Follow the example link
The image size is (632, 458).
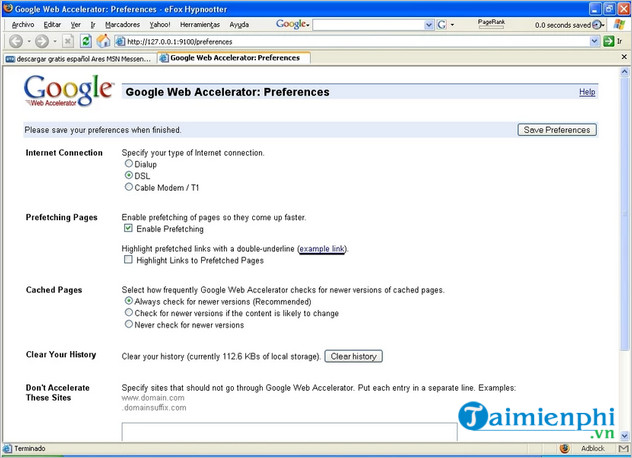pyautogui.click(x=322, y=249)
